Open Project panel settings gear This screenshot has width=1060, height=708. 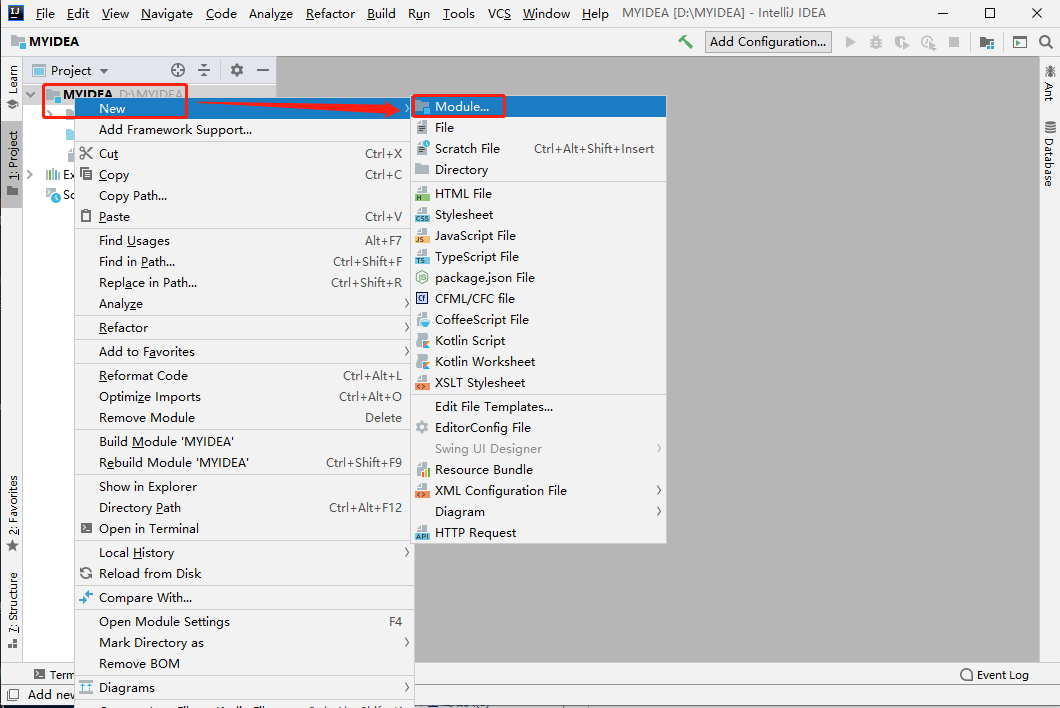coord(237,70)
